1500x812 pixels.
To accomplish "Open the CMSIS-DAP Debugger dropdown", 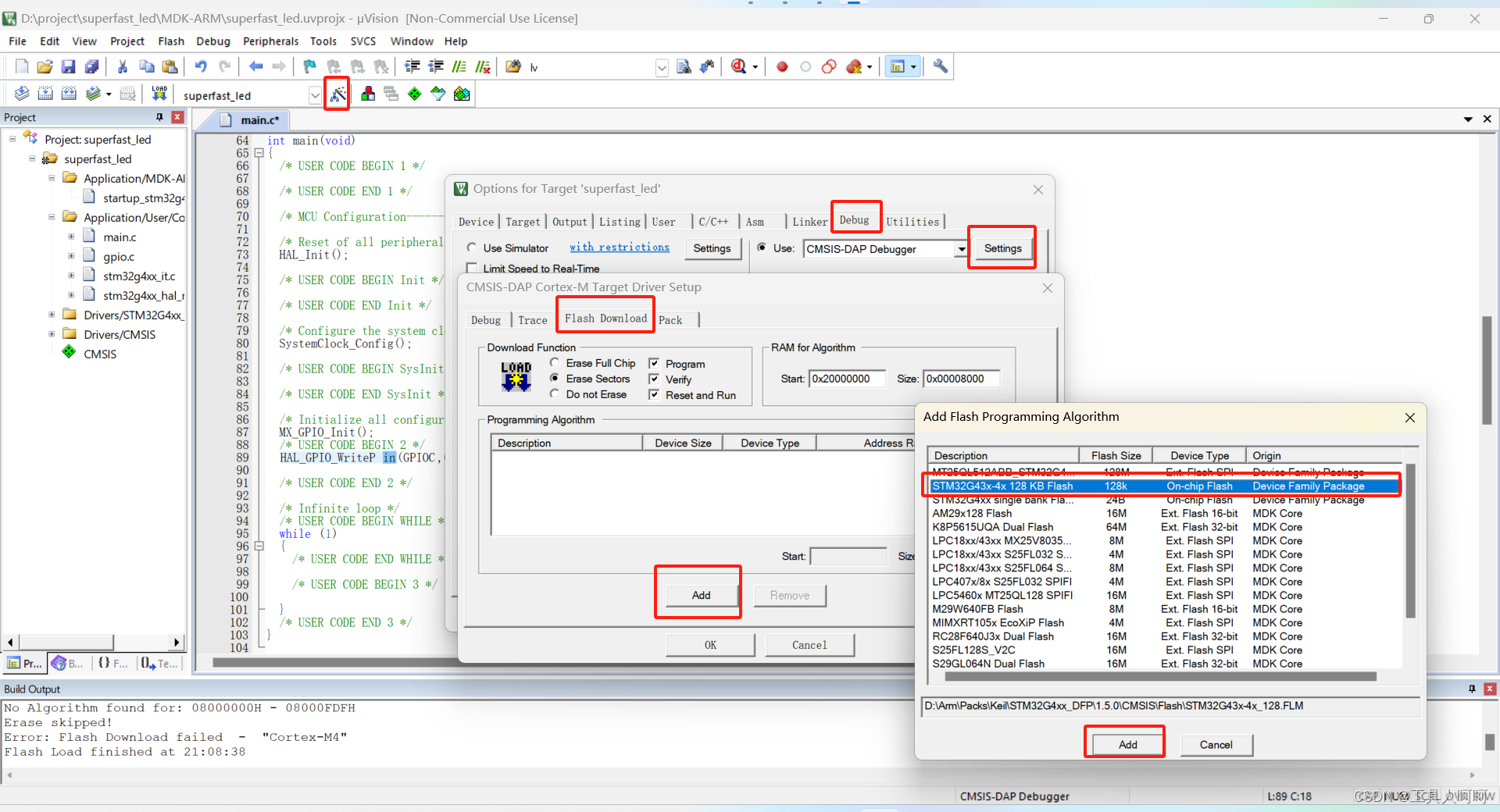I will click(x=962, y=249).
